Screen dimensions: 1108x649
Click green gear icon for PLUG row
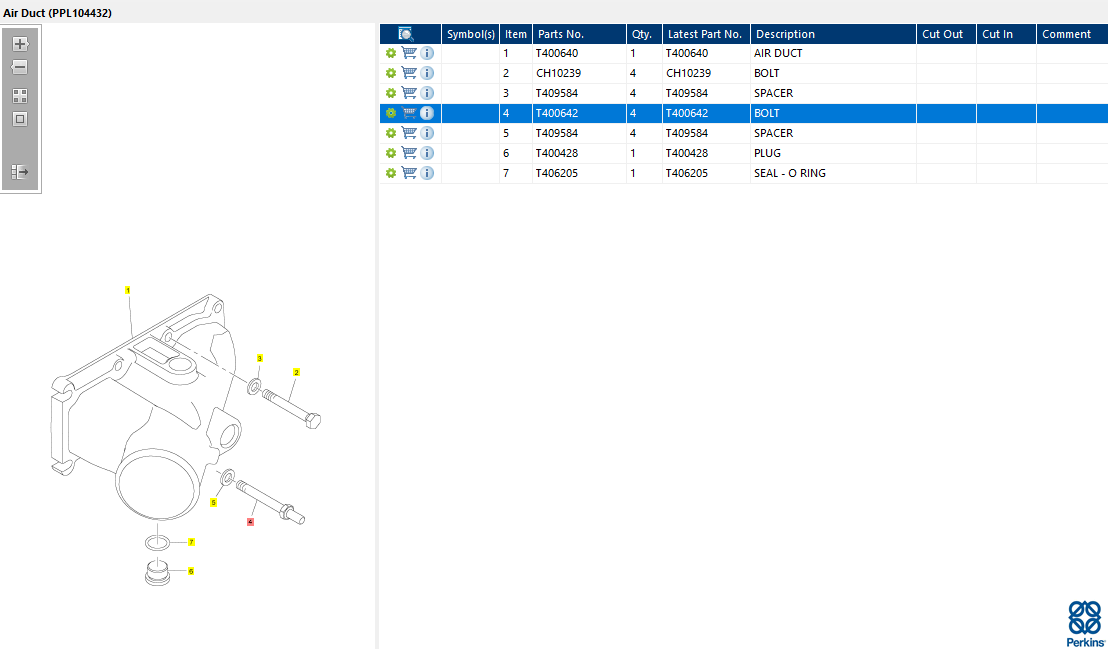point(391,153)
